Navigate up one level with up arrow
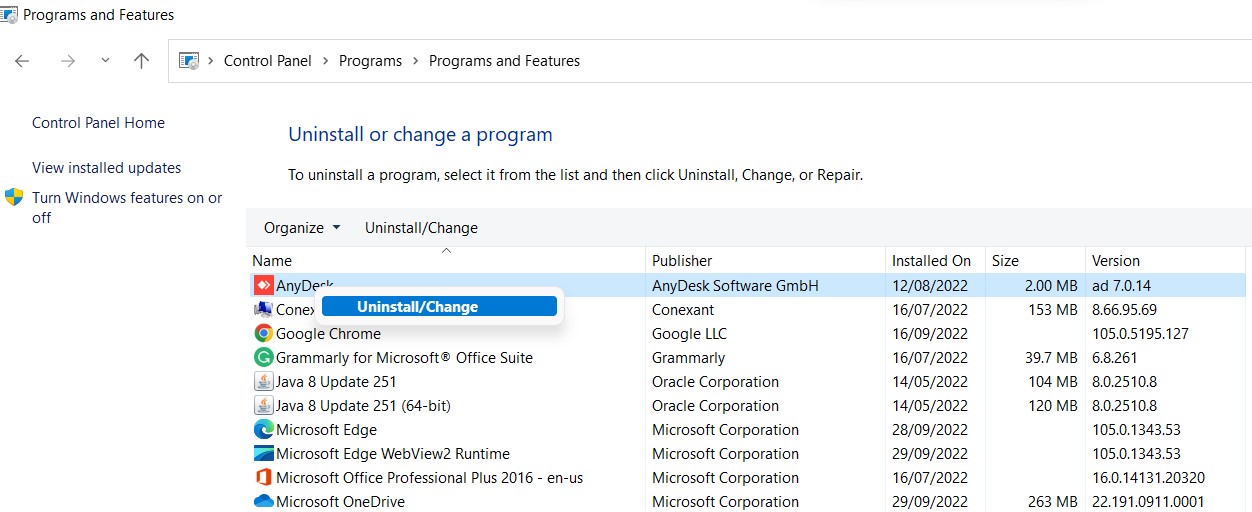The width and height of the screenshot is (1252, 512). [x=141, y=61]
